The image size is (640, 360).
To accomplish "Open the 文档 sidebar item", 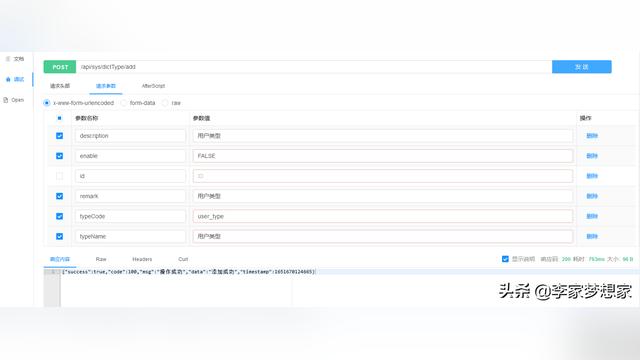I will coord(15,59).
